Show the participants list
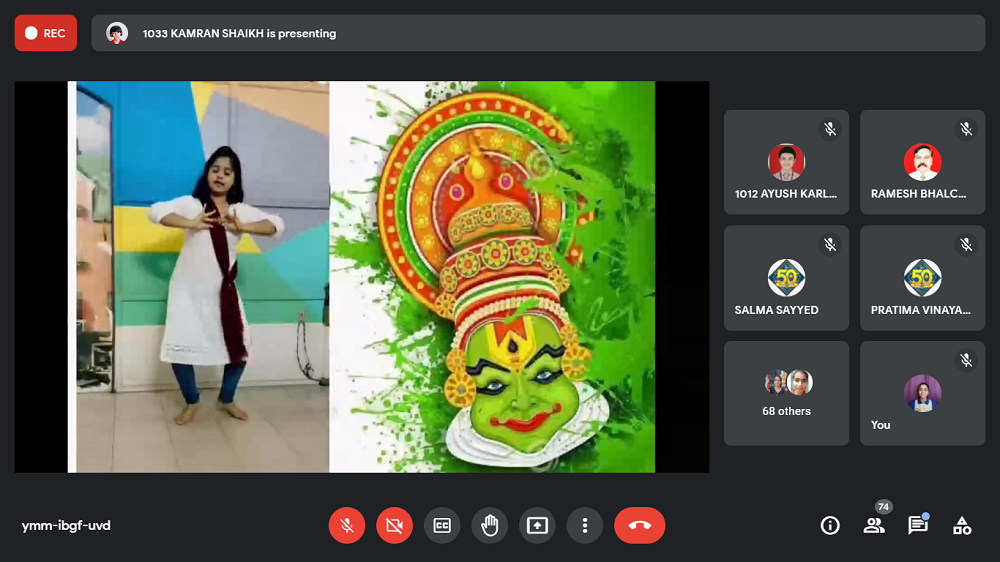Viewport: 1000px width, 562px height. click(x=874, y=525)
